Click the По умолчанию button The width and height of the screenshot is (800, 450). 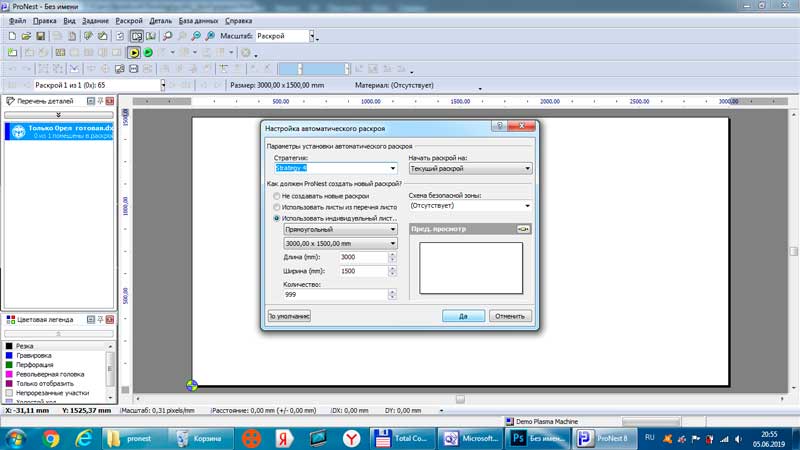tap(289, 316)
